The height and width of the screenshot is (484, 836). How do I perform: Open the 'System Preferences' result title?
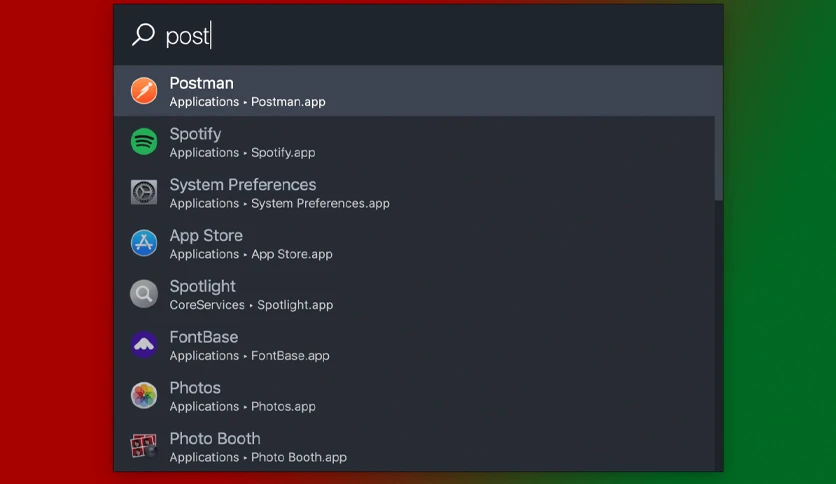tap(243, 185)
